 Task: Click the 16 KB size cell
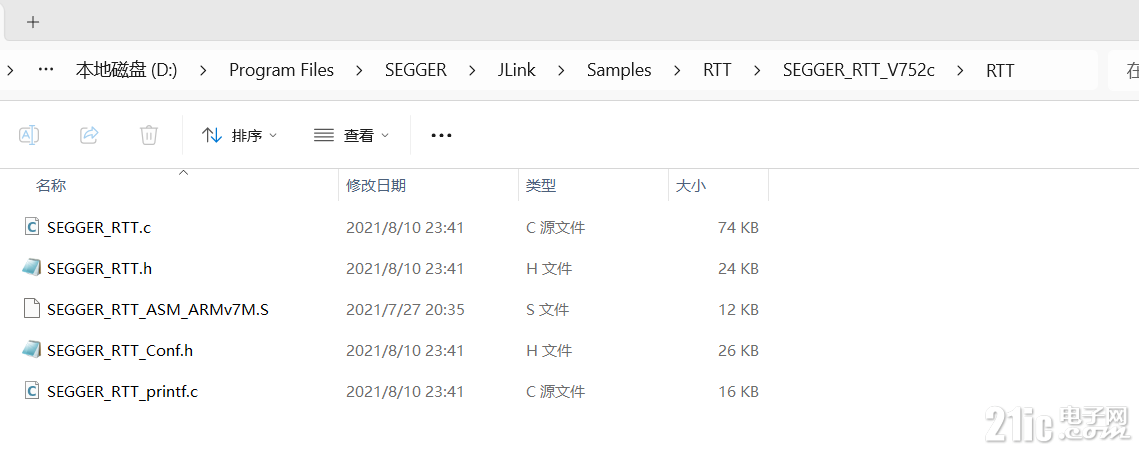pyautogui.click(x=738, y=392)
